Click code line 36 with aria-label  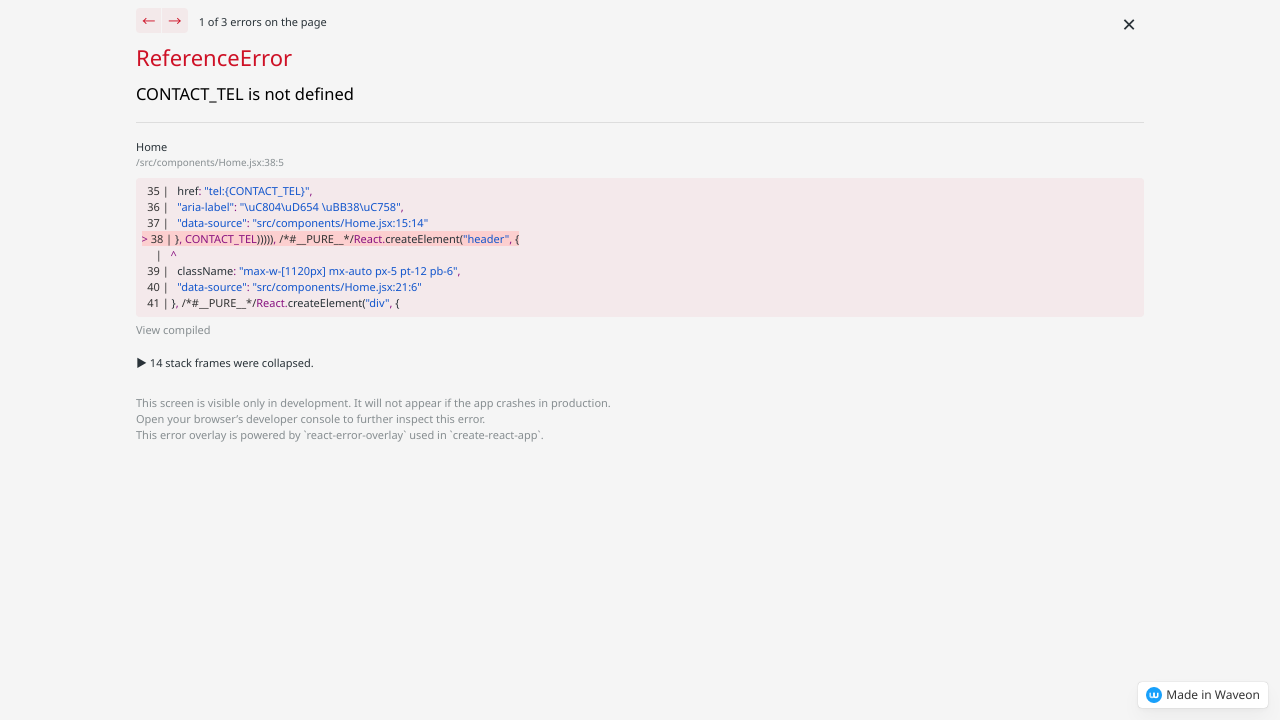coord(289,207)
